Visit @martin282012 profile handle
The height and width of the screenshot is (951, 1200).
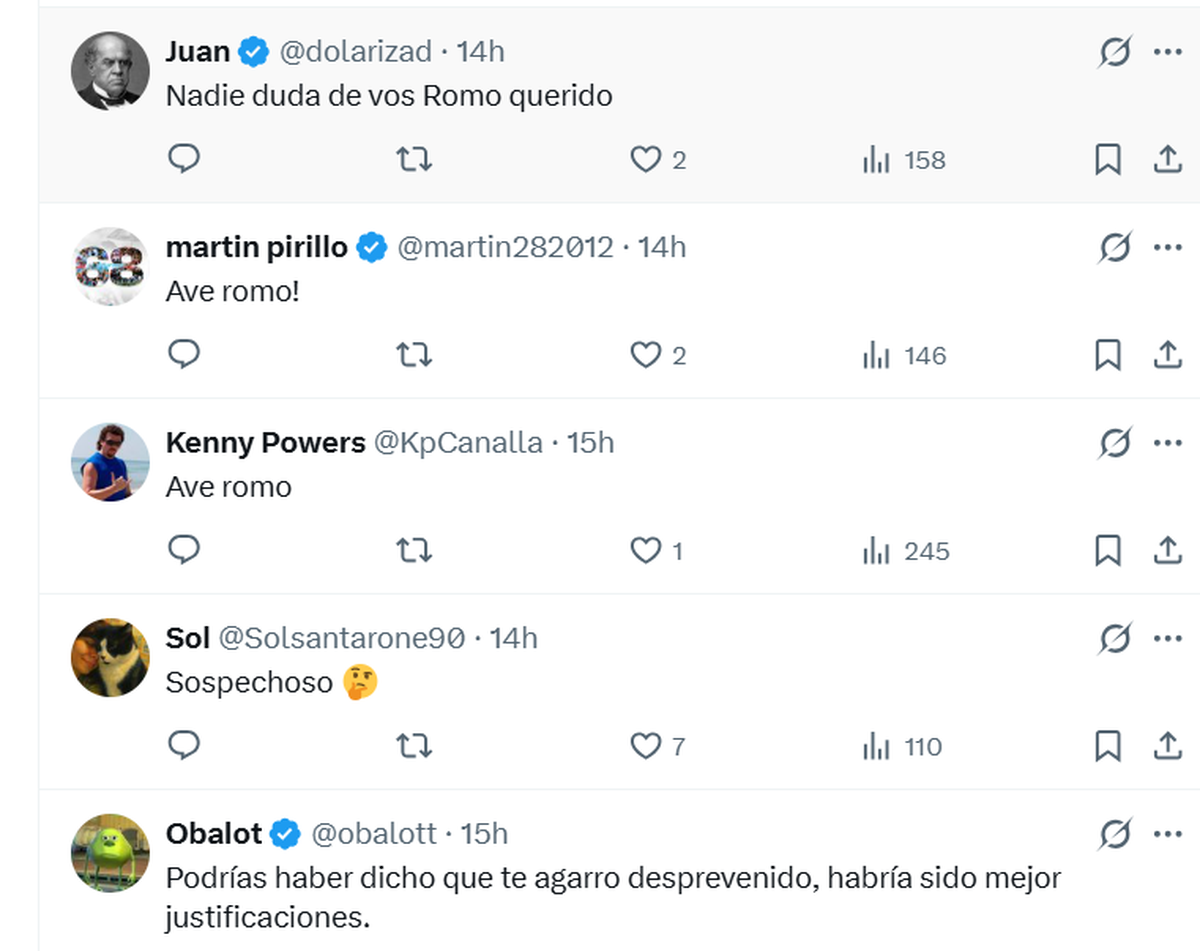(505, 247)
